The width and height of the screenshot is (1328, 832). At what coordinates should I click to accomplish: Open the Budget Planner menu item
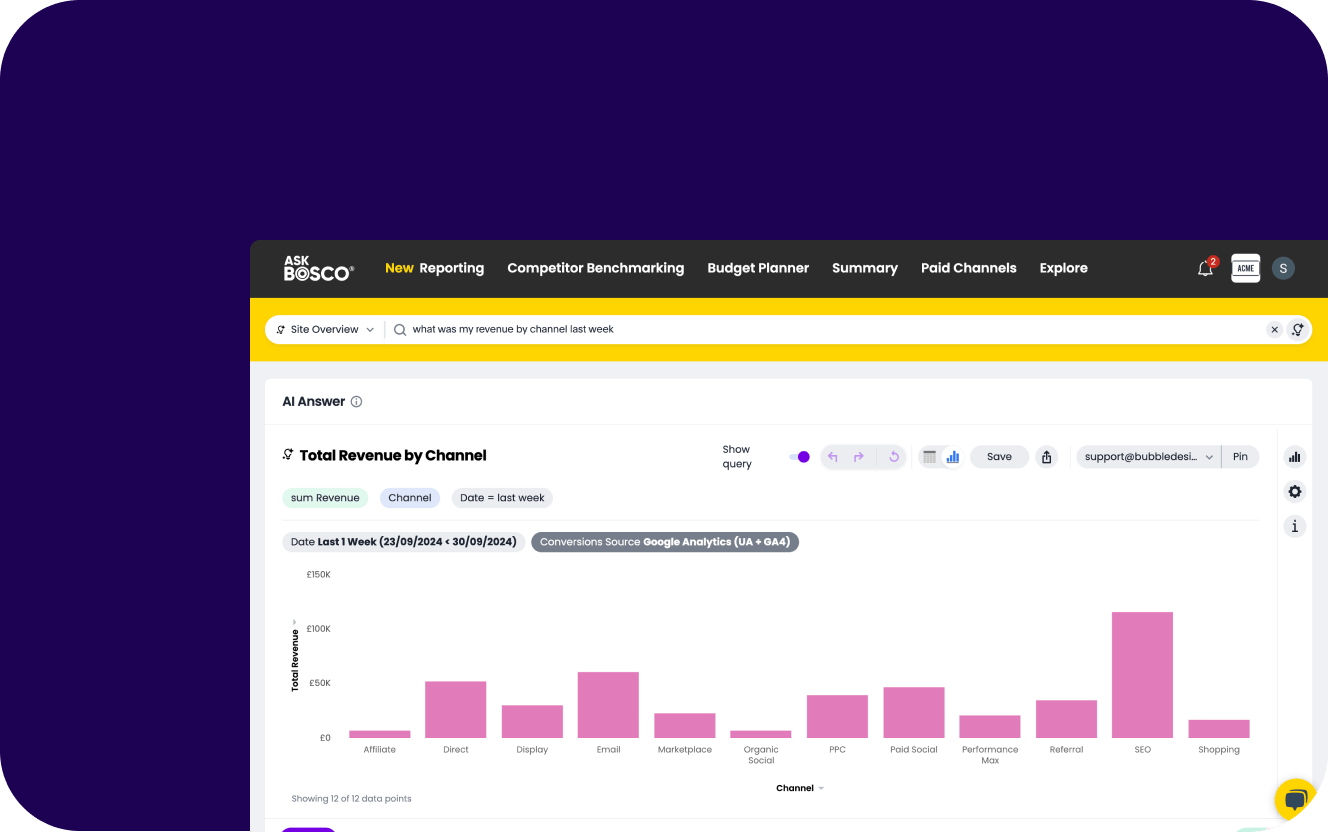[758, 268]
